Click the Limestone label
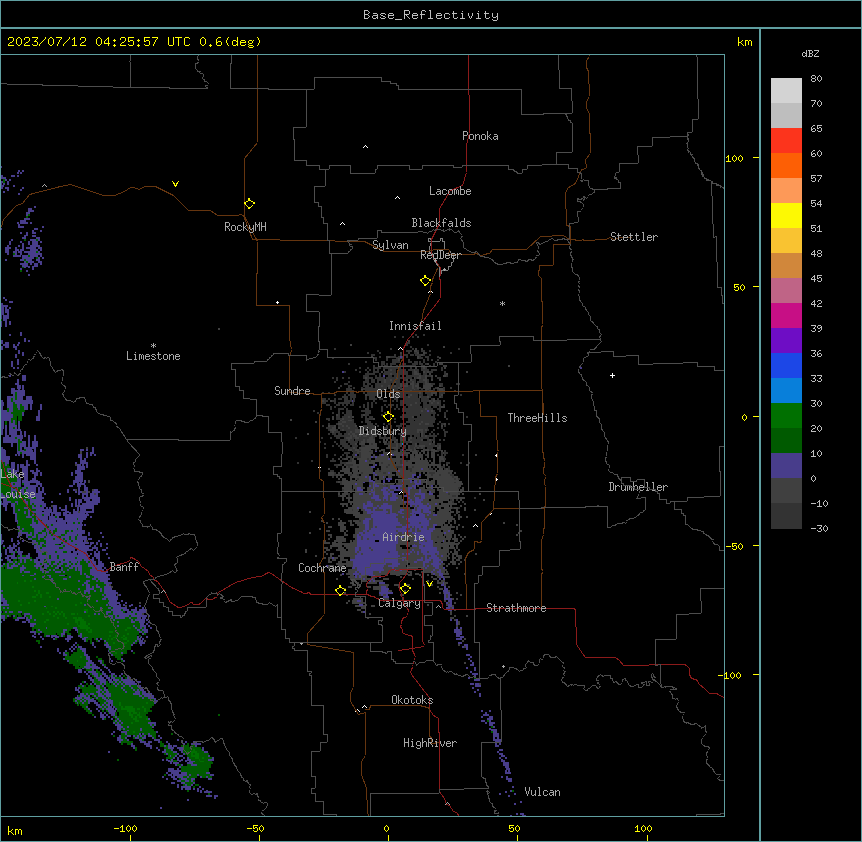The width and height of the screenshot is (862, 842). pyautogui.click(x=153, y=356)
